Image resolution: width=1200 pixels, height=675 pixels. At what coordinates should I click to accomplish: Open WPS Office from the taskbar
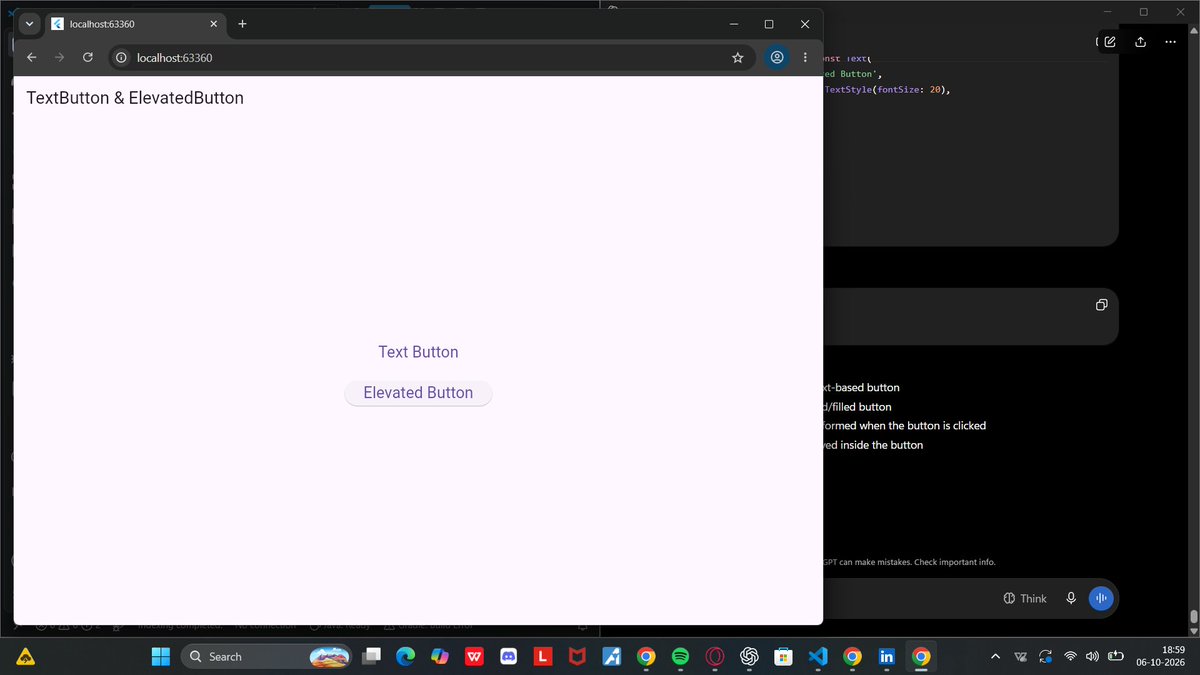(474, 656)
